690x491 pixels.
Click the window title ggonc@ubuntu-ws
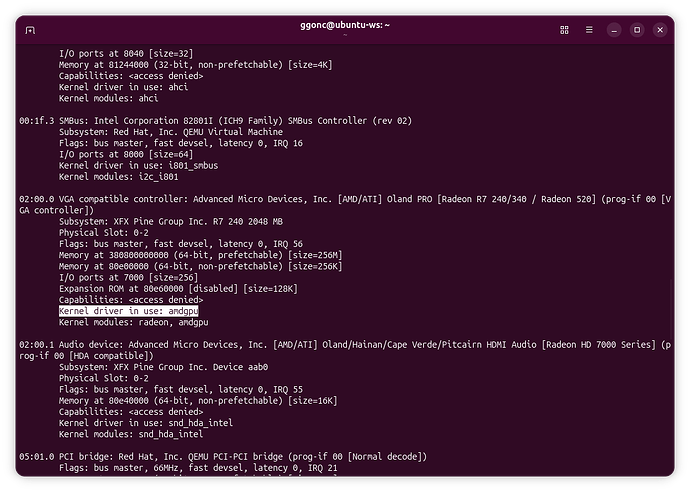click(345, 25)
